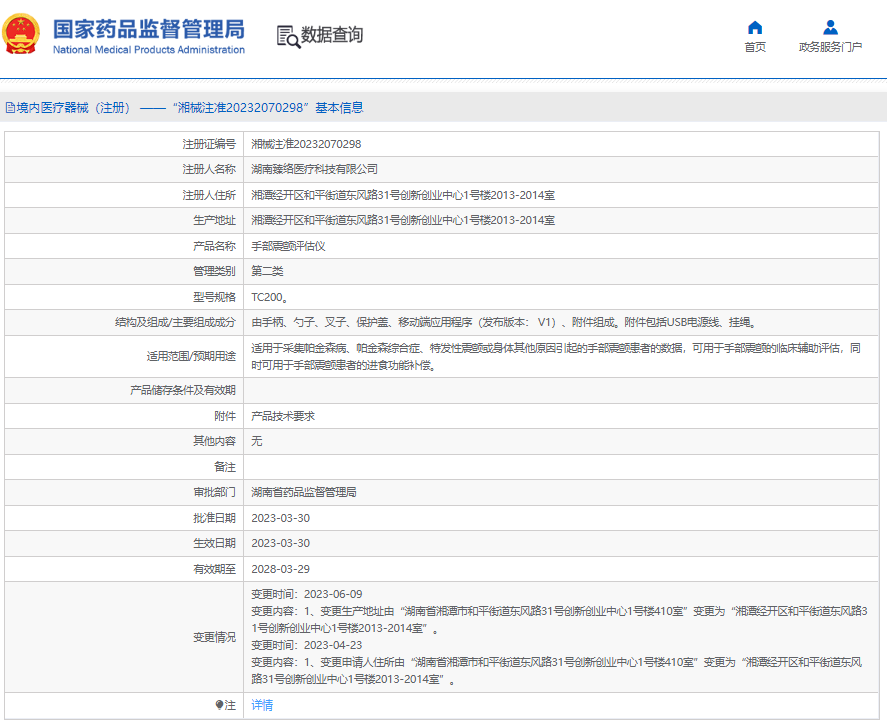Select 湖南臻络医疗科技有限公司 registrant name
887x724 pixels.
pyautogui.click(x=314, y=169)
